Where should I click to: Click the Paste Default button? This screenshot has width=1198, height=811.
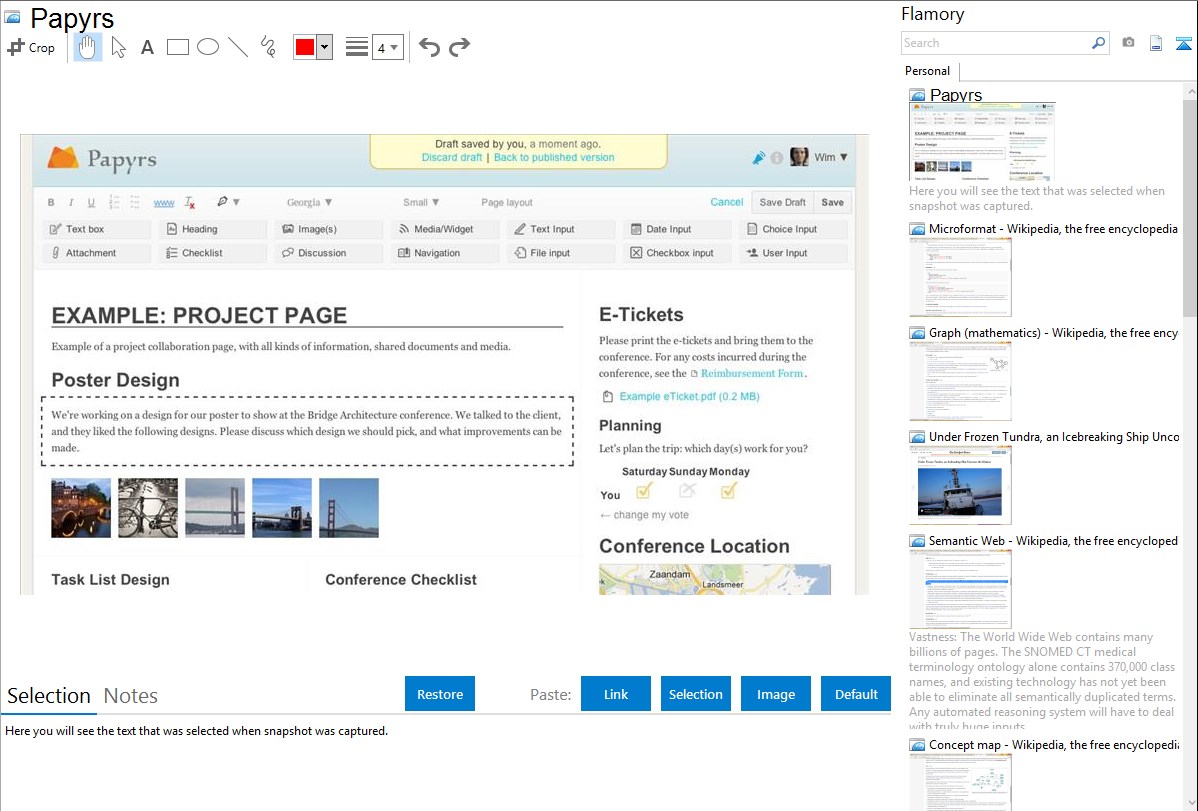(856, 694)
